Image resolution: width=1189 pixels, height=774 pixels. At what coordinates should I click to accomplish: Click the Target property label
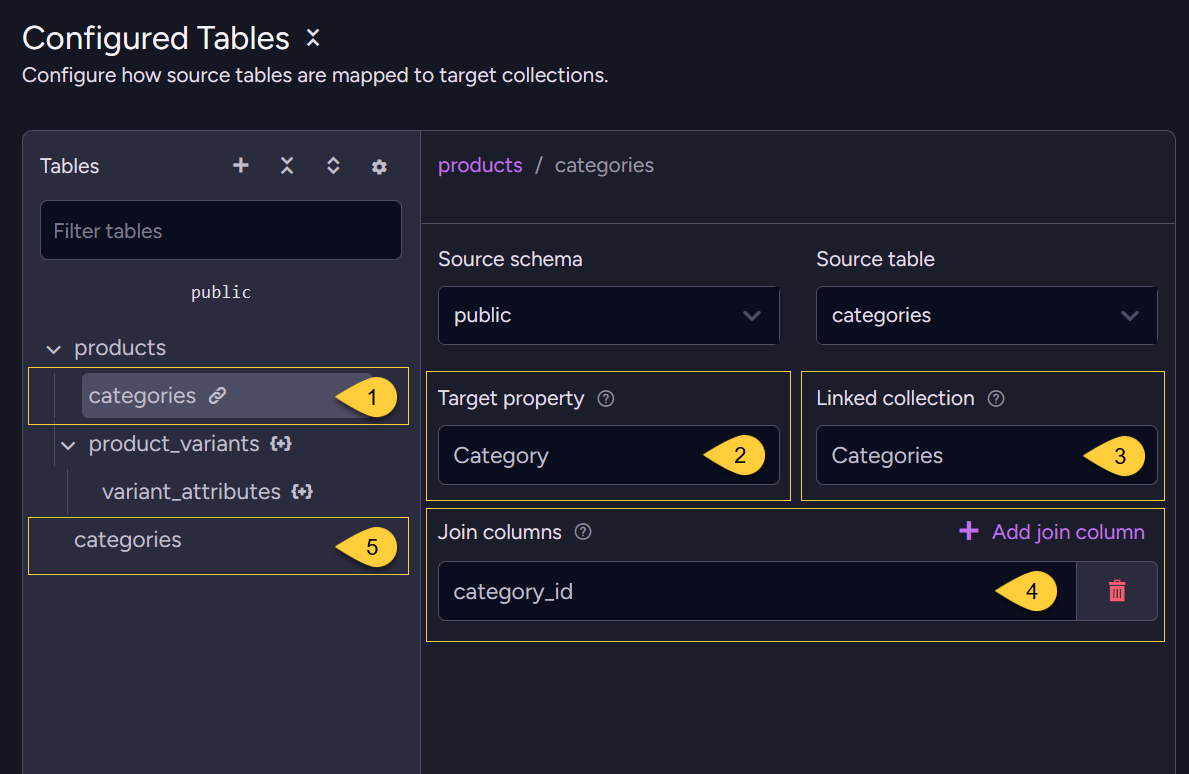(511, 399)
